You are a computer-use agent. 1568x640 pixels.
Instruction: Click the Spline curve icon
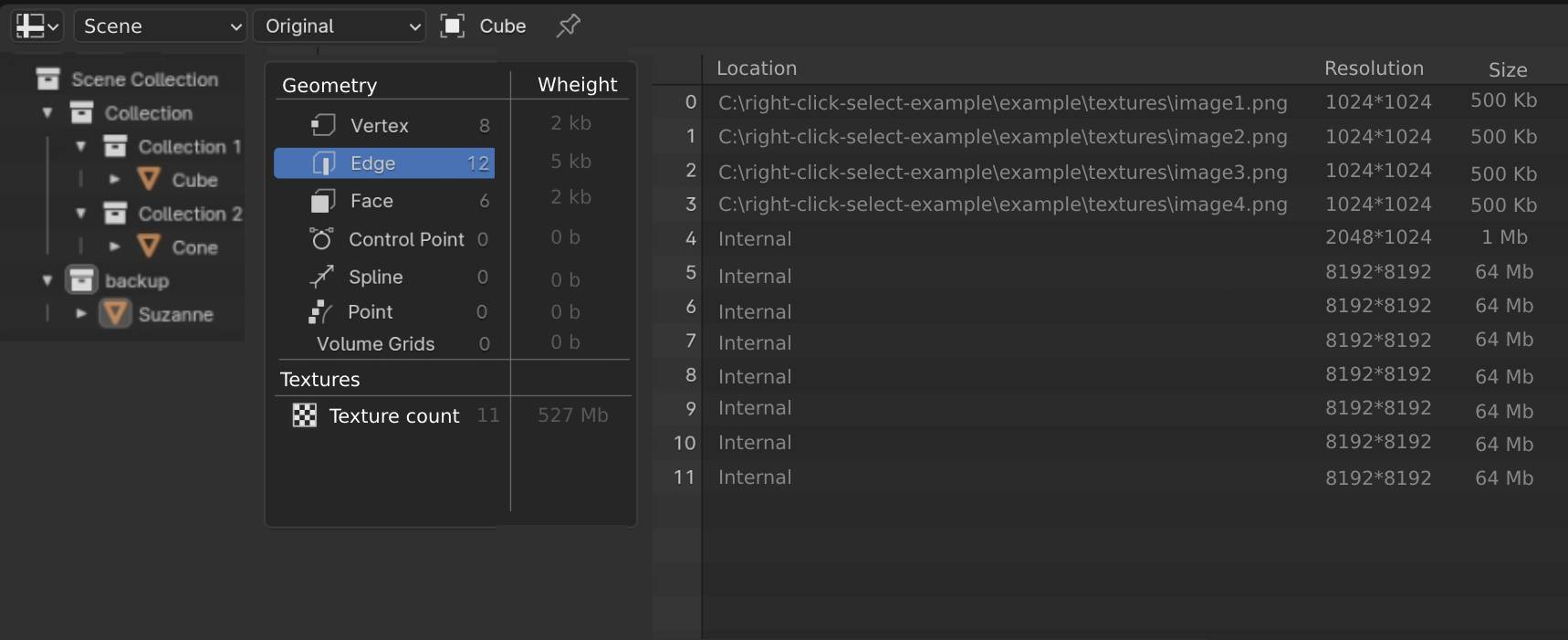pos(321,277)
